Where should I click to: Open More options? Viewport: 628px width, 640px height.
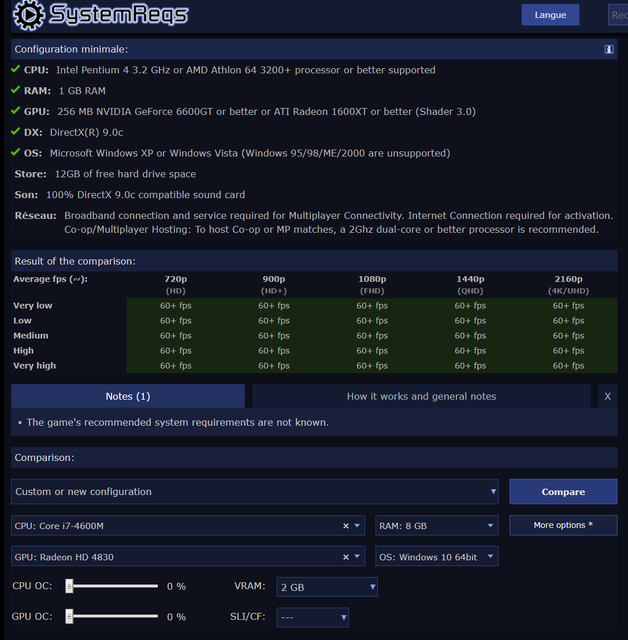(x=563, y=525)
